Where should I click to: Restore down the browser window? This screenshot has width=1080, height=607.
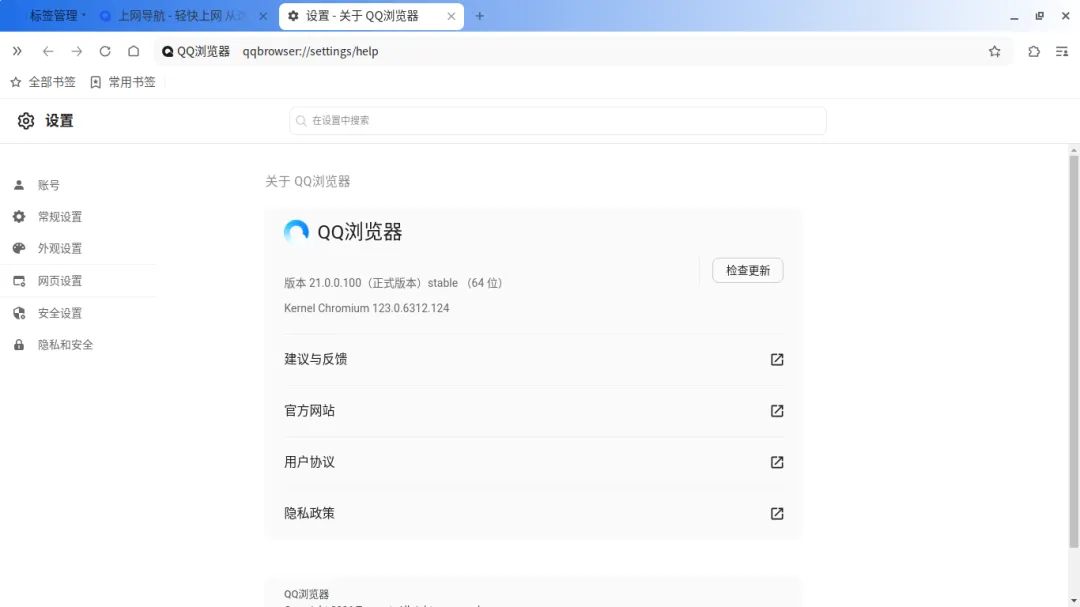click(x=1039, y=16)
